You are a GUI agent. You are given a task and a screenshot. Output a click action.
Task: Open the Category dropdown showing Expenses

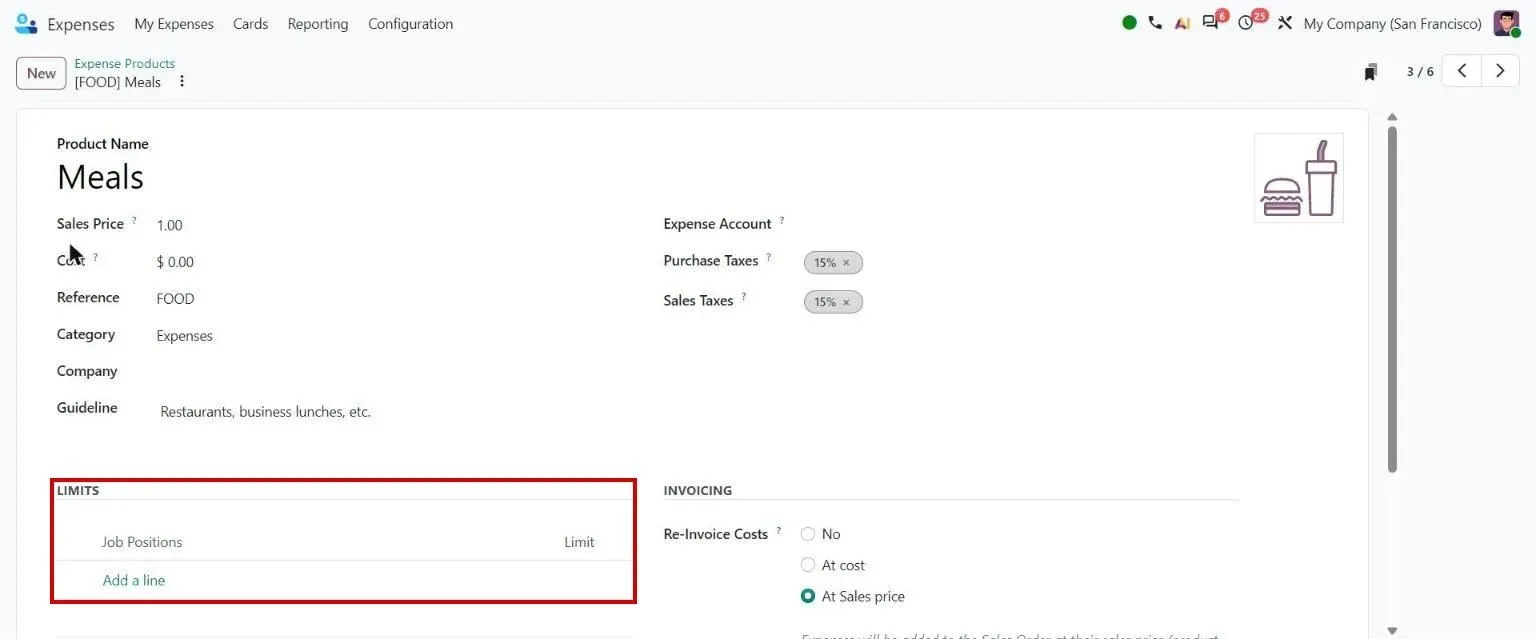pyautogui.click(x=392, y=336)
